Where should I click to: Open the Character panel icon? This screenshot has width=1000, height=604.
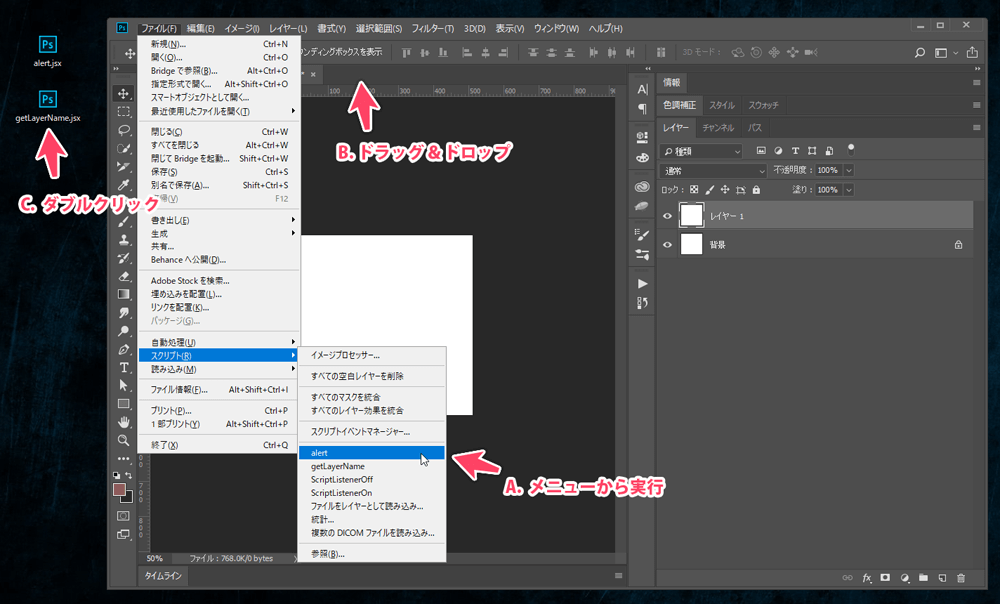(x=642, y=89)
